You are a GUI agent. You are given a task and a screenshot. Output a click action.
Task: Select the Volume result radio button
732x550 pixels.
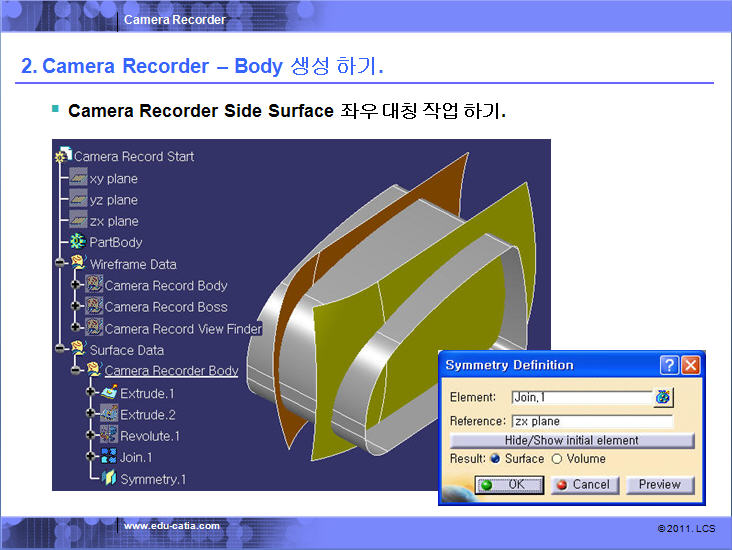(557, 459)
